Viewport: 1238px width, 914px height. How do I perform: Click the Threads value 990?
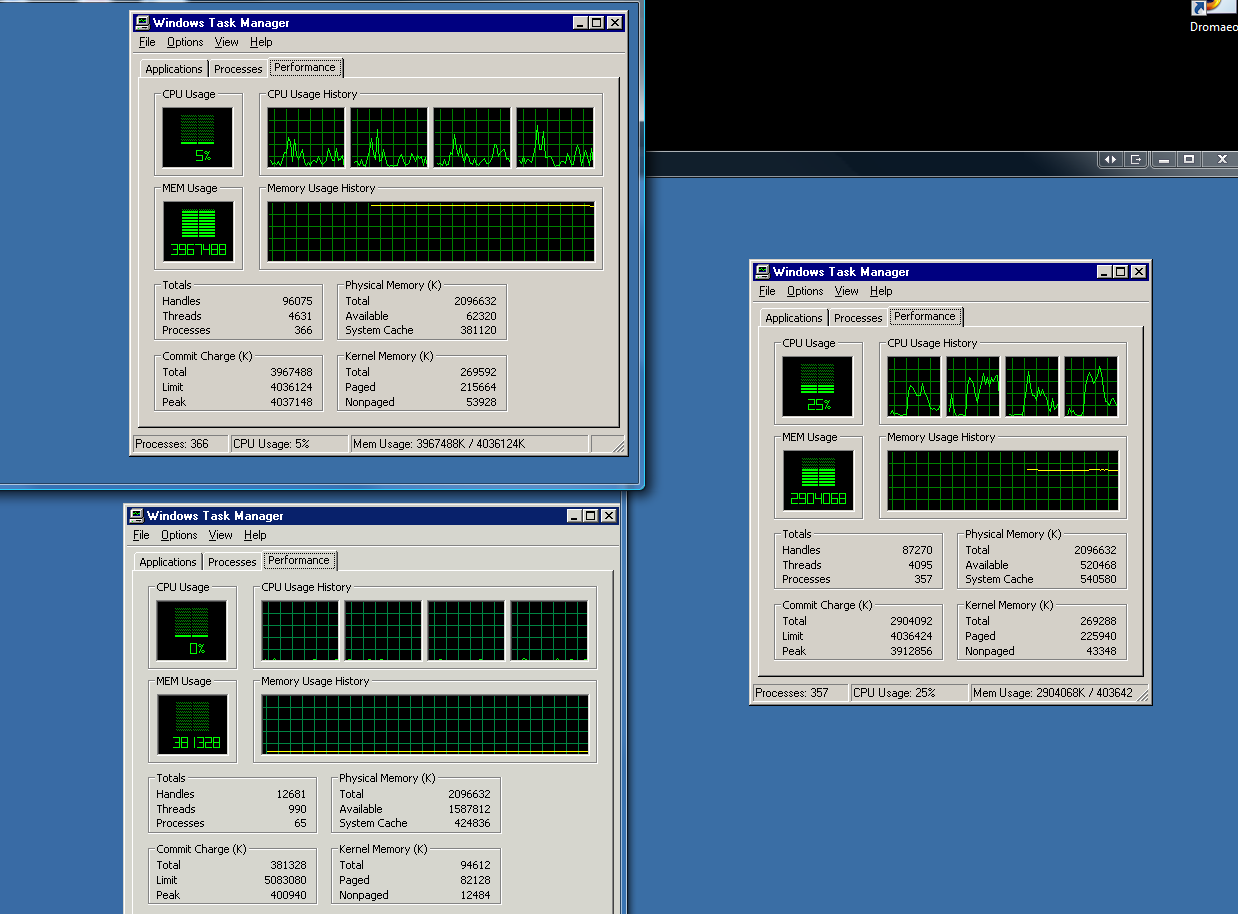(x=297, y=809)
